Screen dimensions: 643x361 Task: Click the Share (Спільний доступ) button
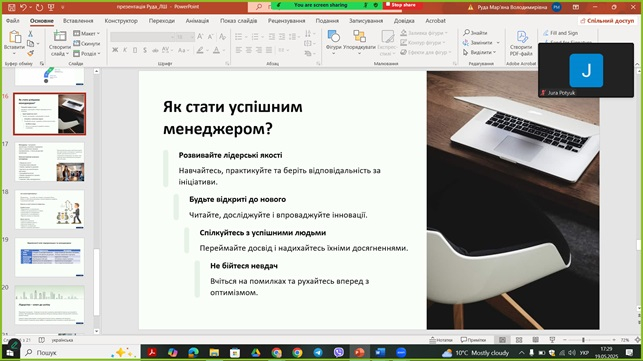(607, 21)
